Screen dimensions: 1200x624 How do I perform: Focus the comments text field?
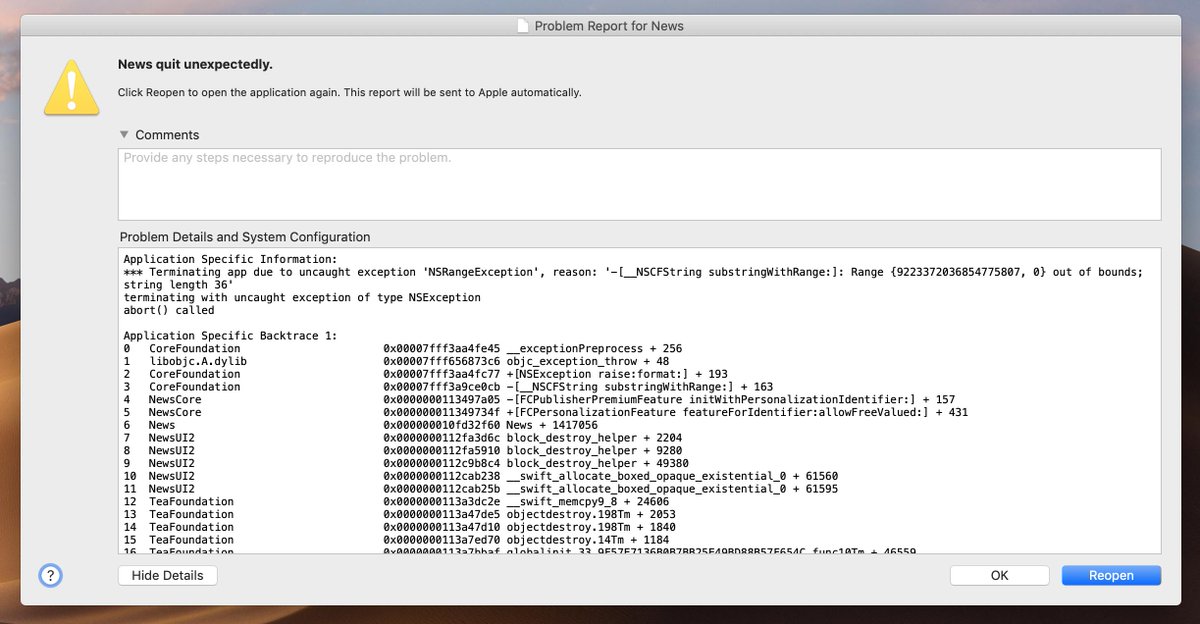(x=639, y=185)
